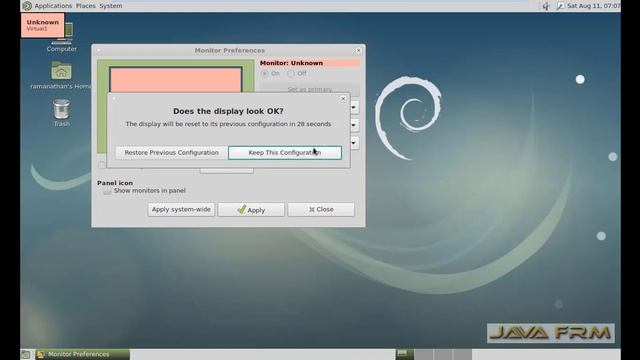The height and width of the screenshot is (360, 640).
Task: Open the clock showing Sat Aug 11
Action: [594, 6]
